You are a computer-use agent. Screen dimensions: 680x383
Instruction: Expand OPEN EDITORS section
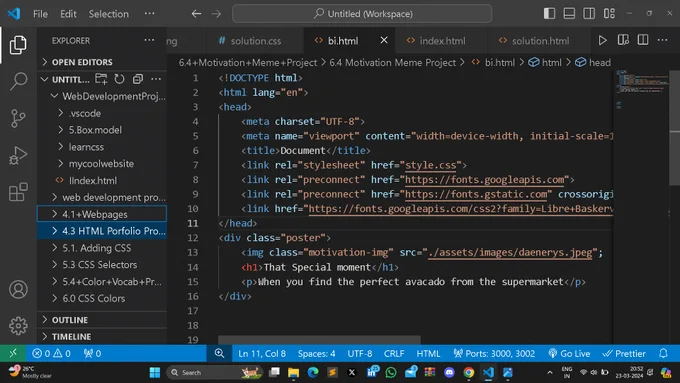pyautogui.click(x=102, y=62)
